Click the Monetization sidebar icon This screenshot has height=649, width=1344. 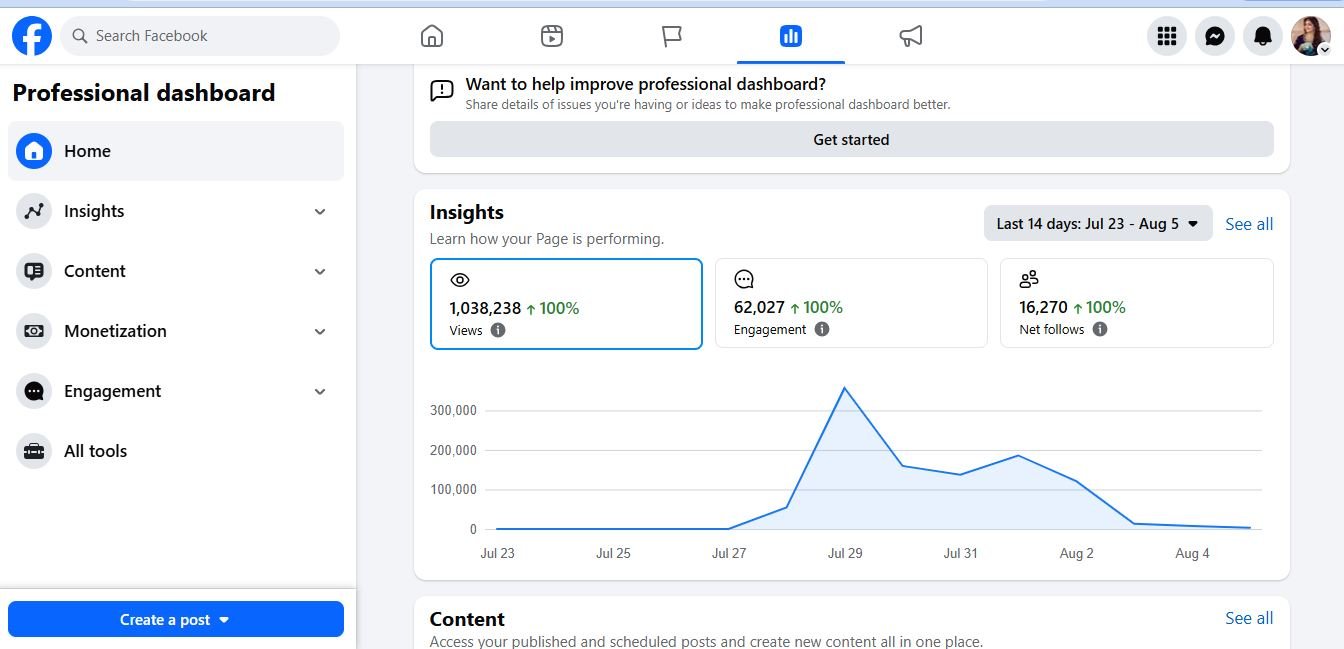pyautogui.click(x=34, y=331)
